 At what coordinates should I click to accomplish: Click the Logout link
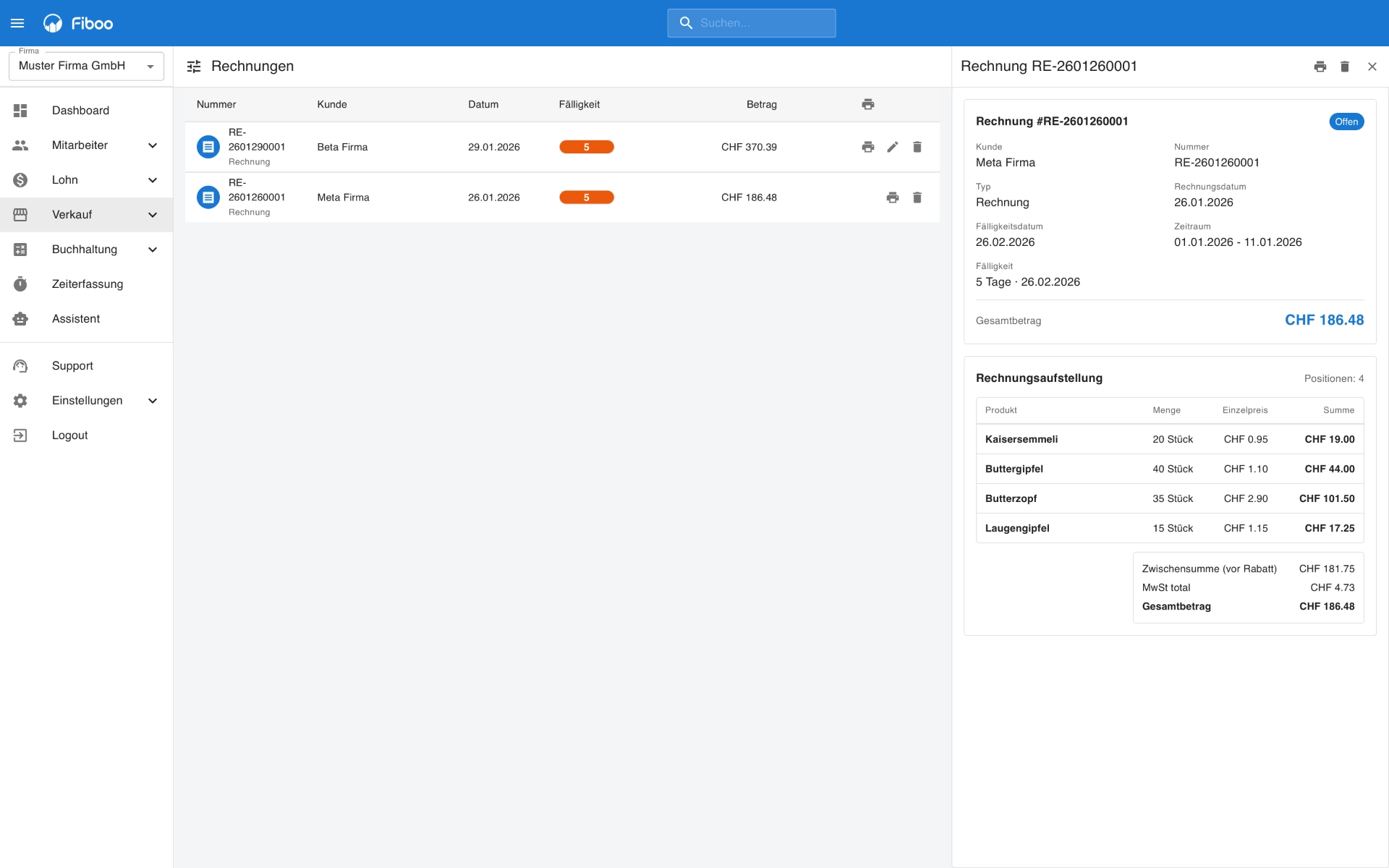click(69, 435)
